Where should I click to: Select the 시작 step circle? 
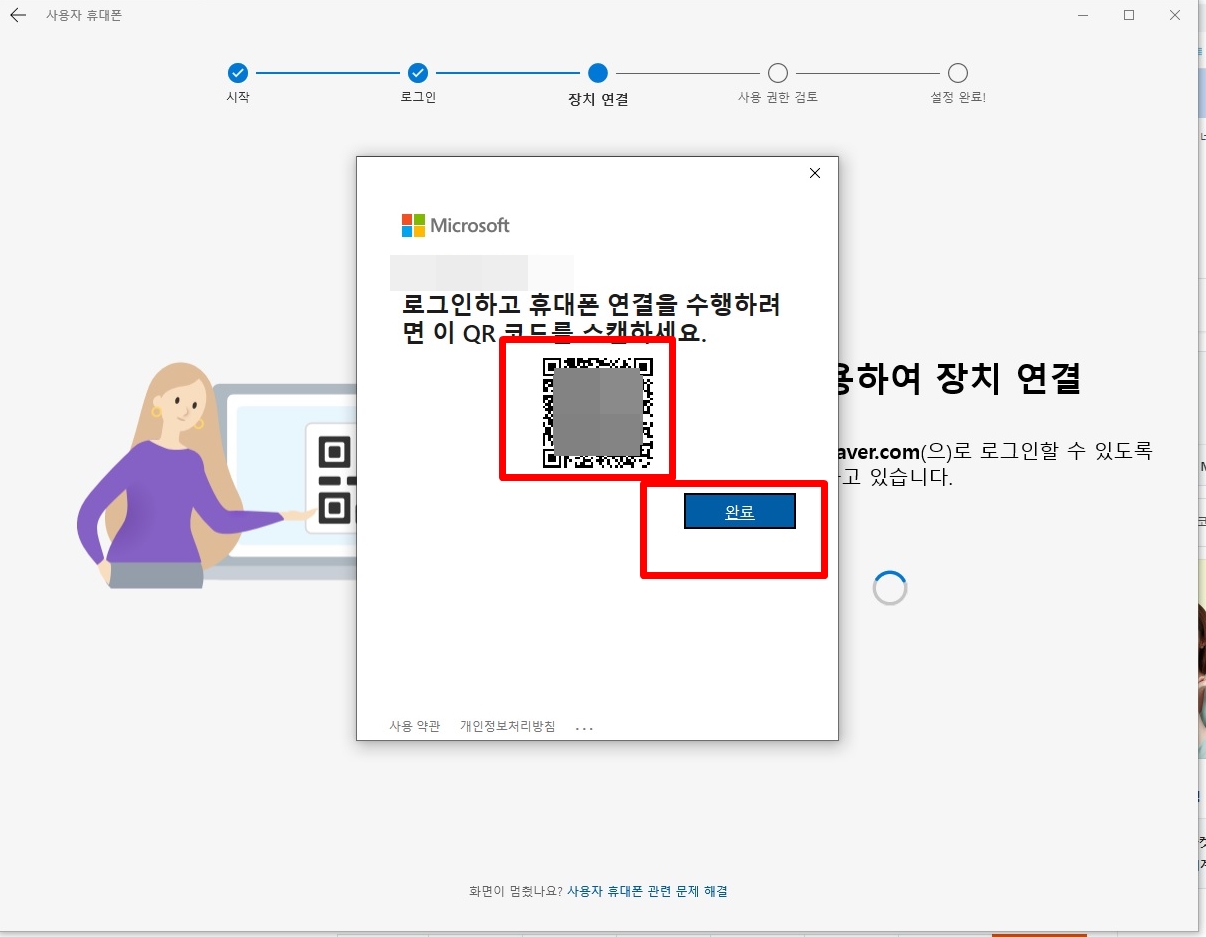pos(238,73)
